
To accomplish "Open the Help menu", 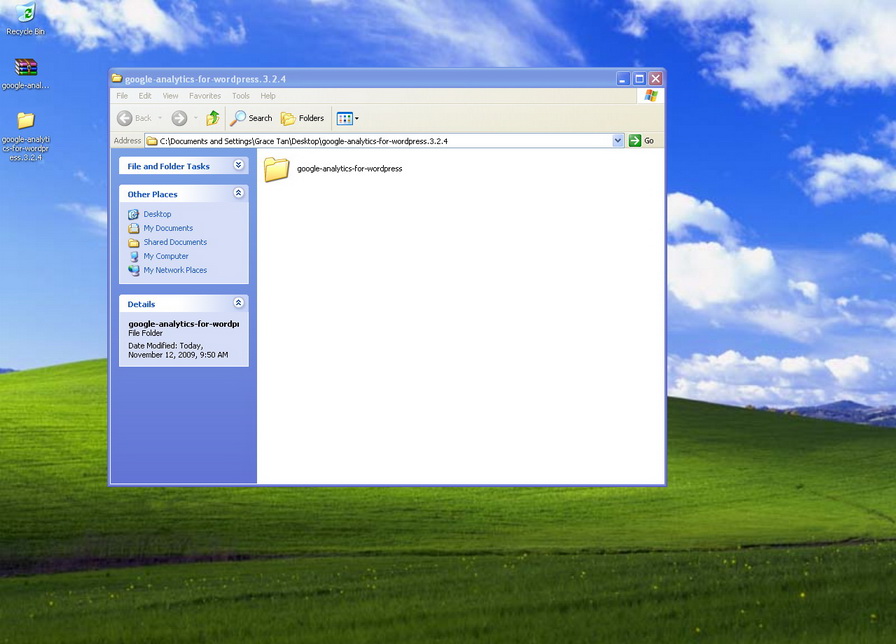I will coord(268,96).
